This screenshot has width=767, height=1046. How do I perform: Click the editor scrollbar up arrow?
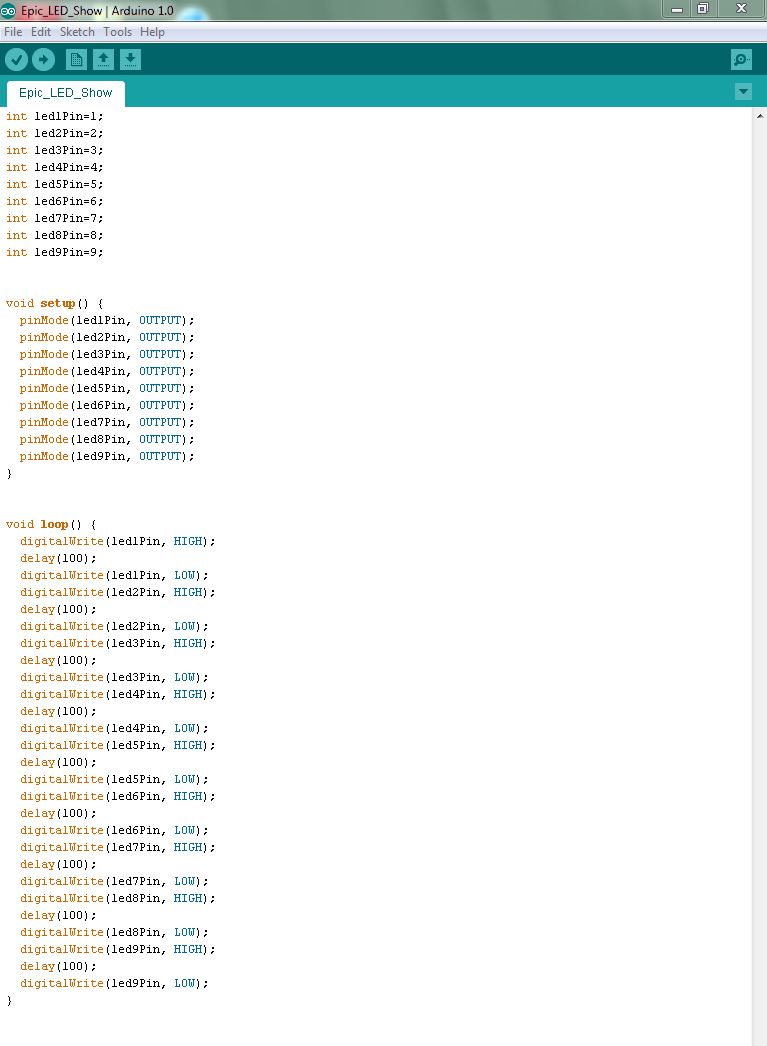pos(760,116)
